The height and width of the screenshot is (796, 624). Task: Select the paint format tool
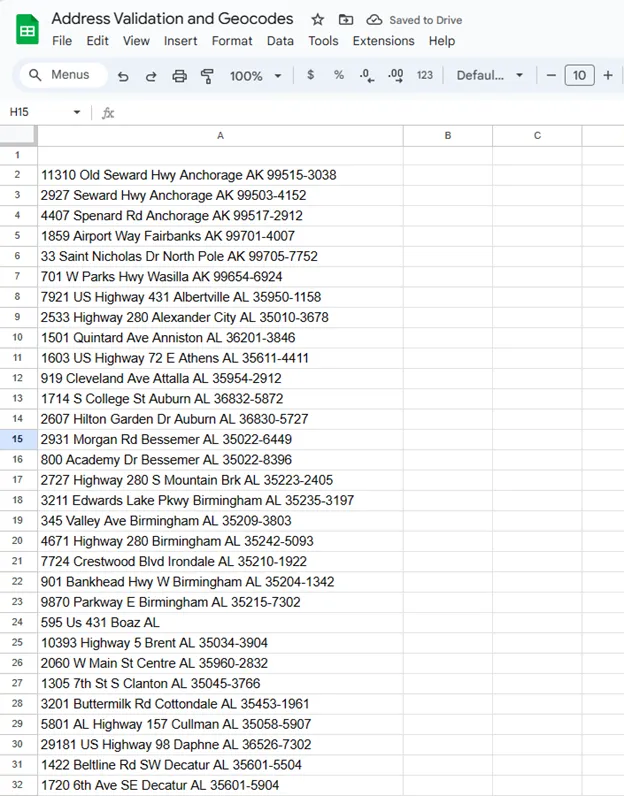pyautogui.click(x=208, y=76)
